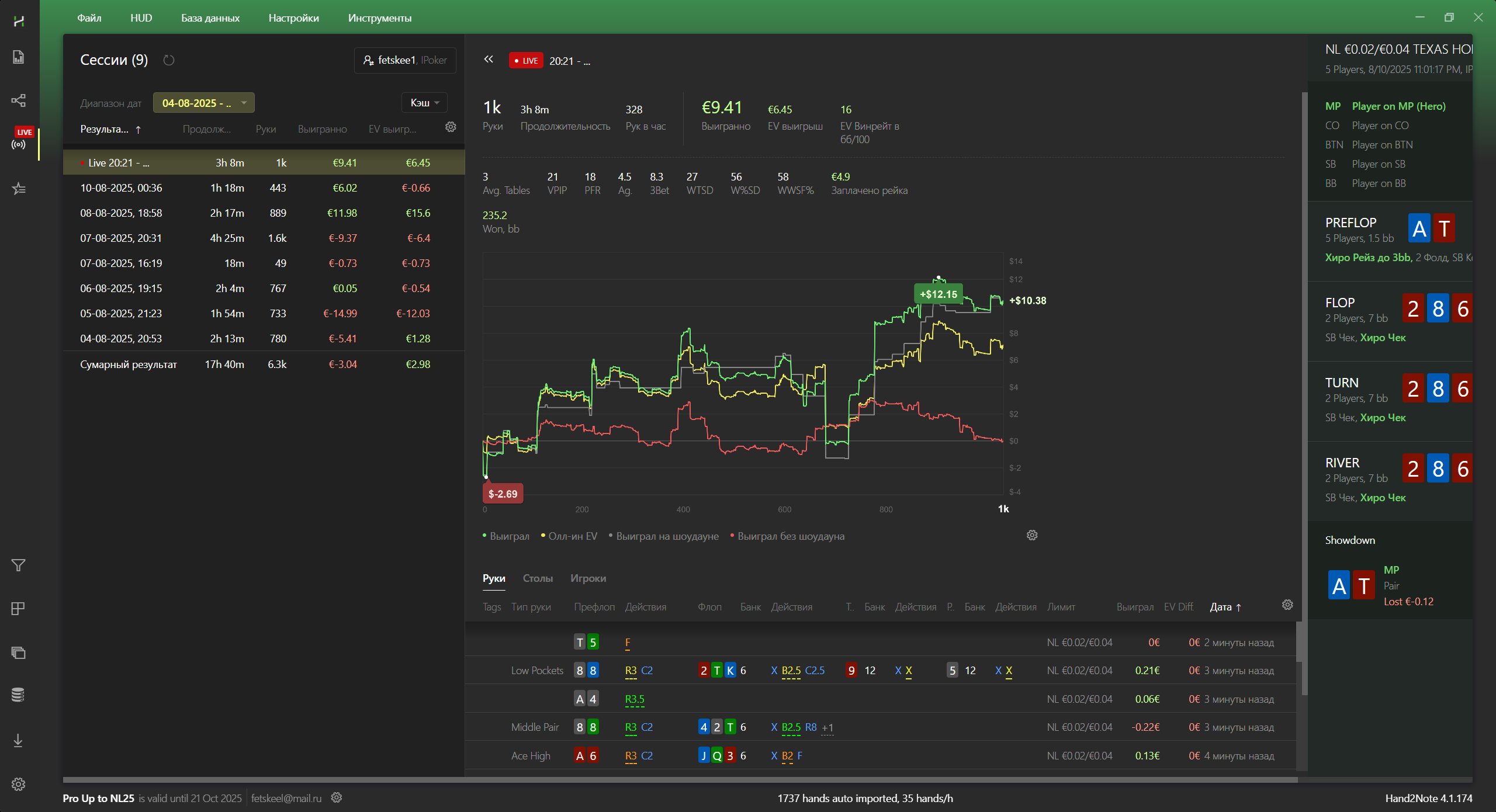Image resolution: width=1496 pixels, height=812 pixels.
Task: Switch to the Руки tab
Action: (494, 578)
